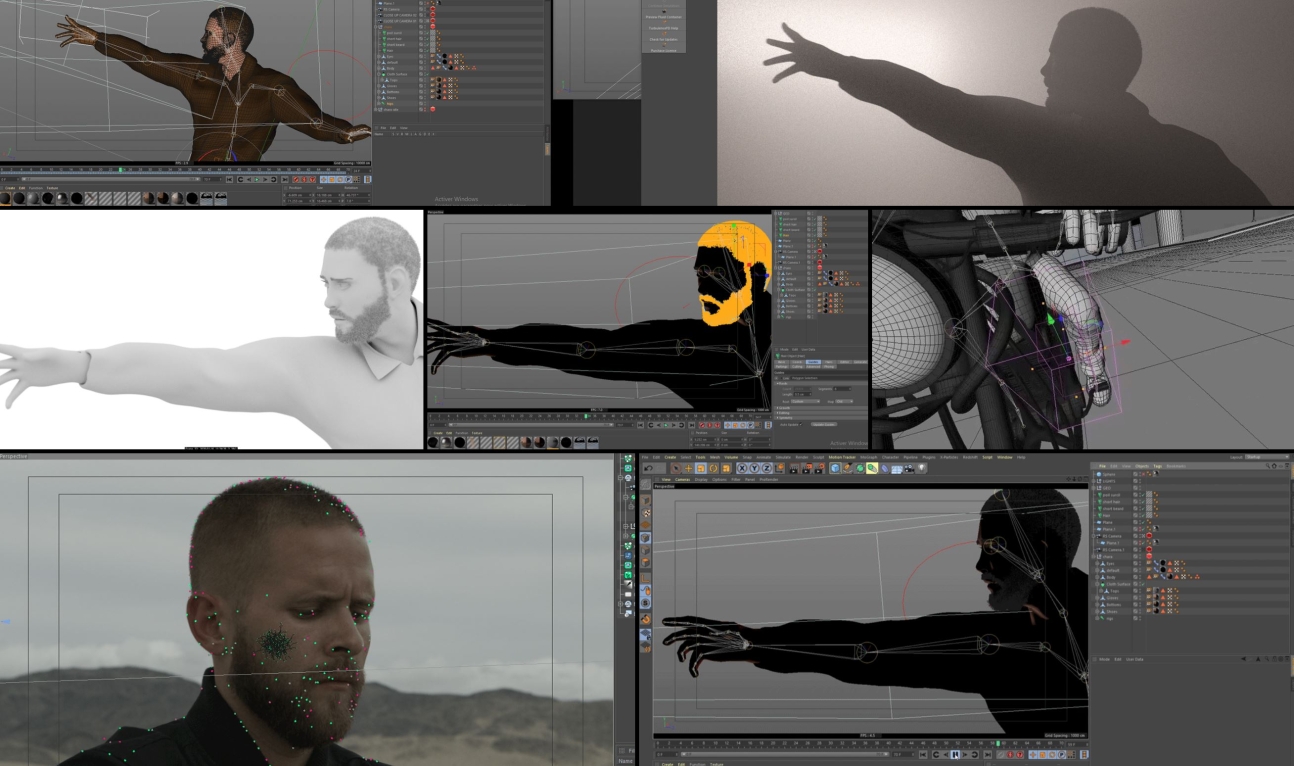Collapse the chara group in the Object Manager
The width and height of the screenshot is (1294, 766).
tap(1094, 556)
